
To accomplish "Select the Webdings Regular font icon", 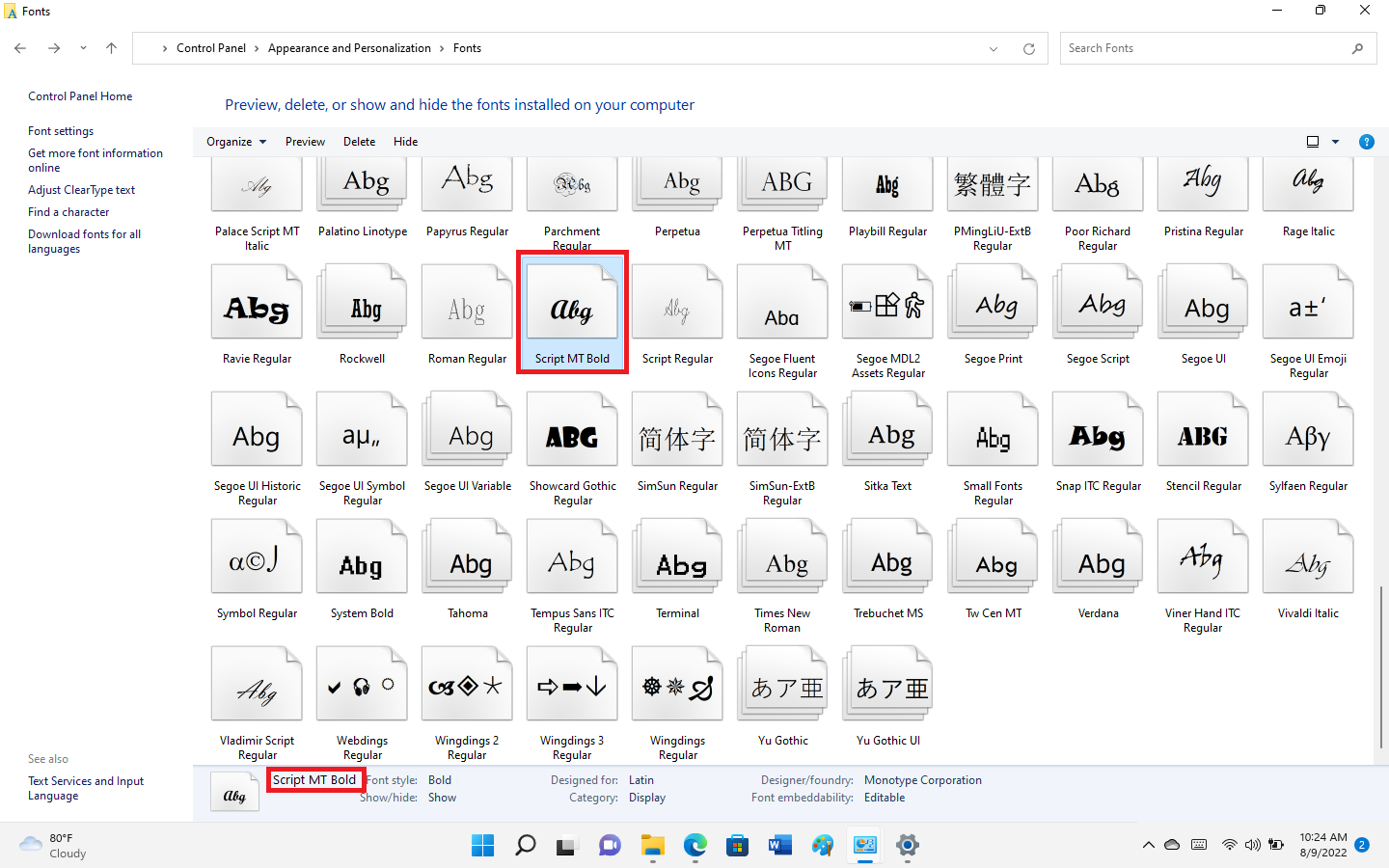I will [362, 684].
